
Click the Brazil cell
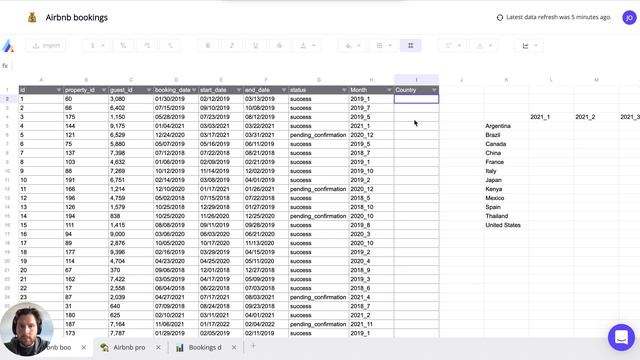(x=506, y=135)
